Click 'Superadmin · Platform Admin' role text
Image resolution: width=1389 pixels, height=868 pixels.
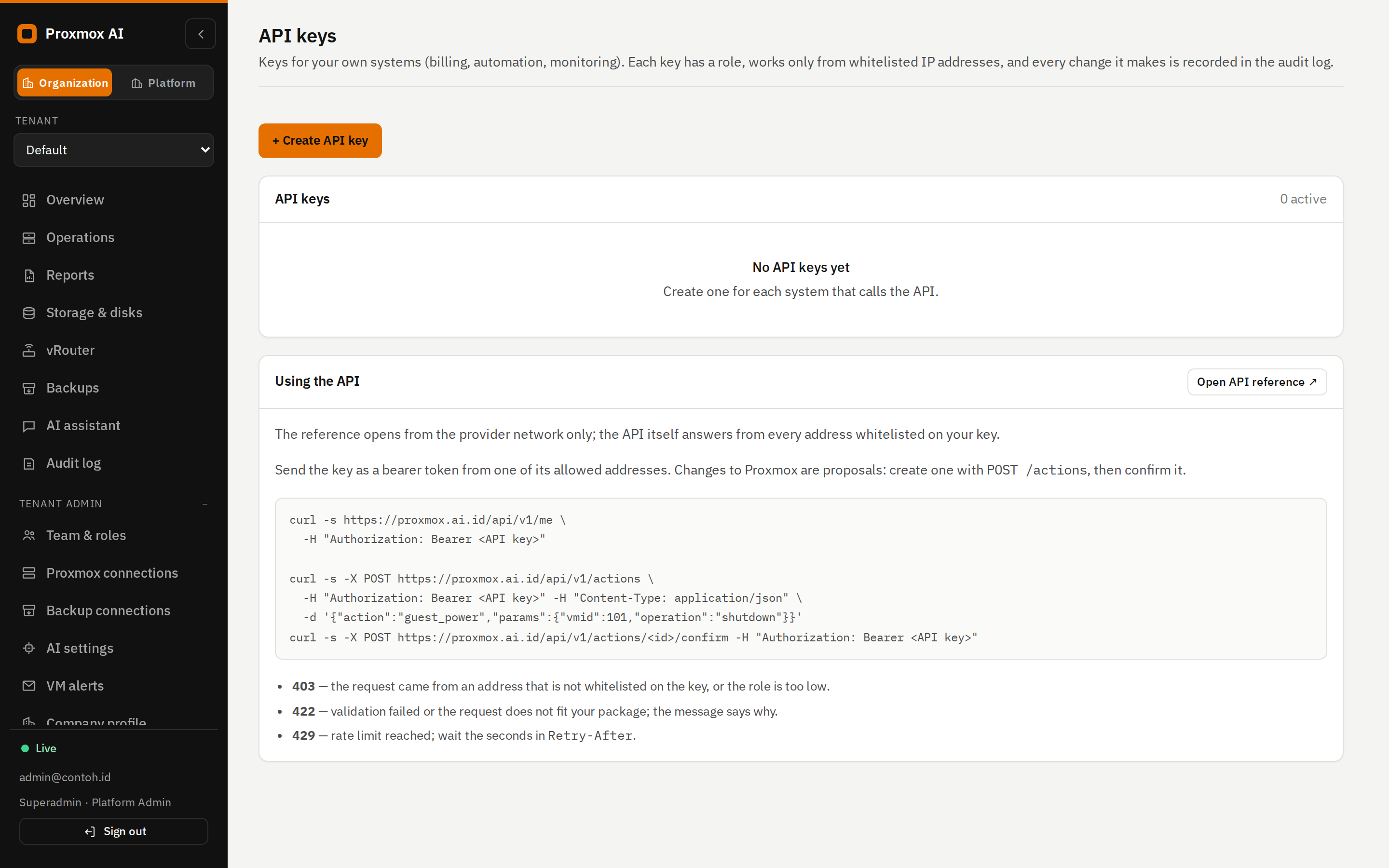[x=95, y=802]
